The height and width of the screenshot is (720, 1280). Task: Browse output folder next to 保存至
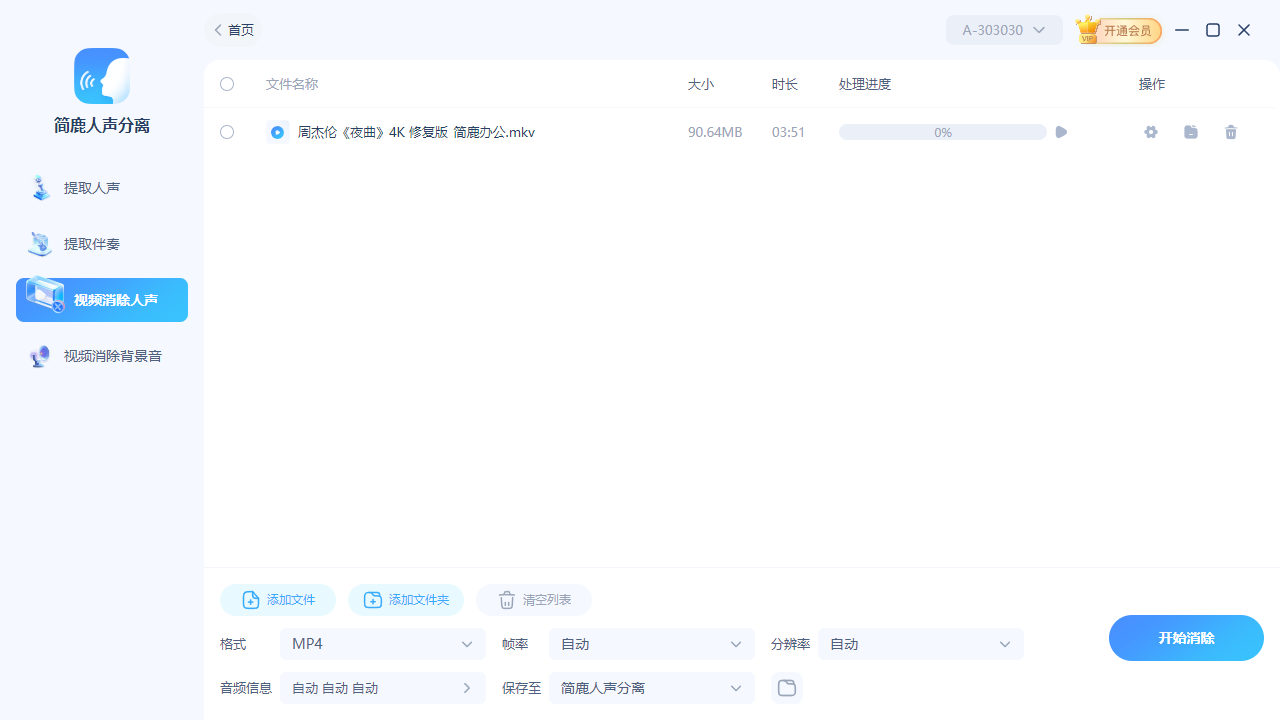pyautogui.click(x=786, y=688)
